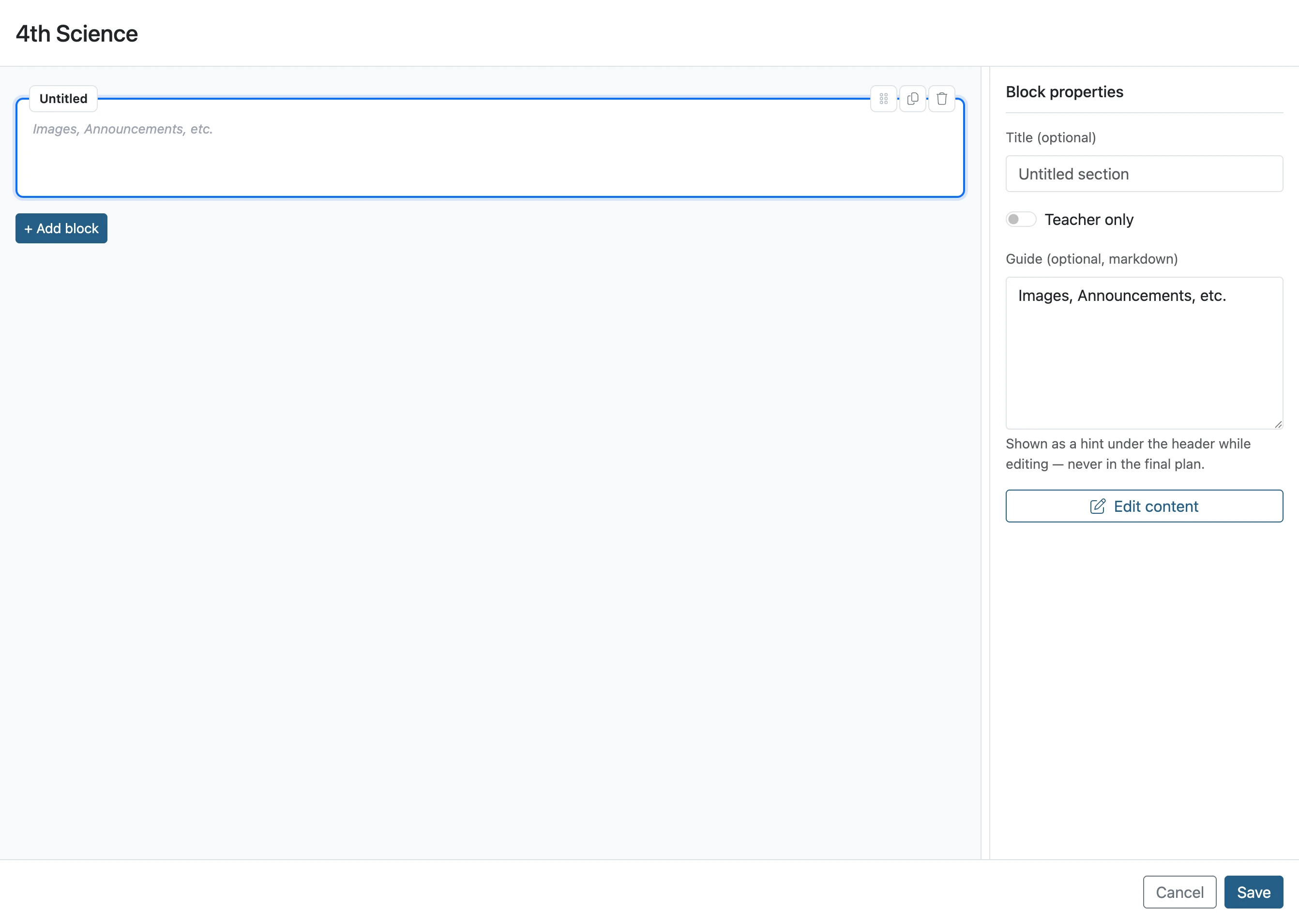
Task: Select the Untitled block label tab
Action: [x=63, y=98]
